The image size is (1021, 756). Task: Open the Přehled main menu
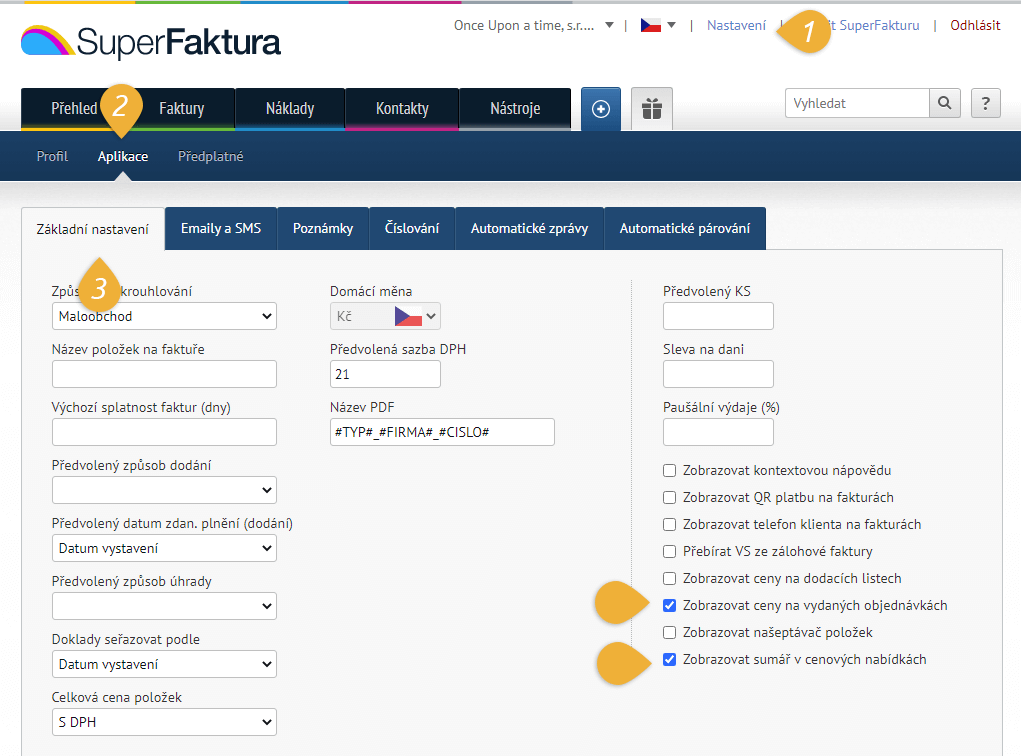pyautogui.click(x=74, y=109)
